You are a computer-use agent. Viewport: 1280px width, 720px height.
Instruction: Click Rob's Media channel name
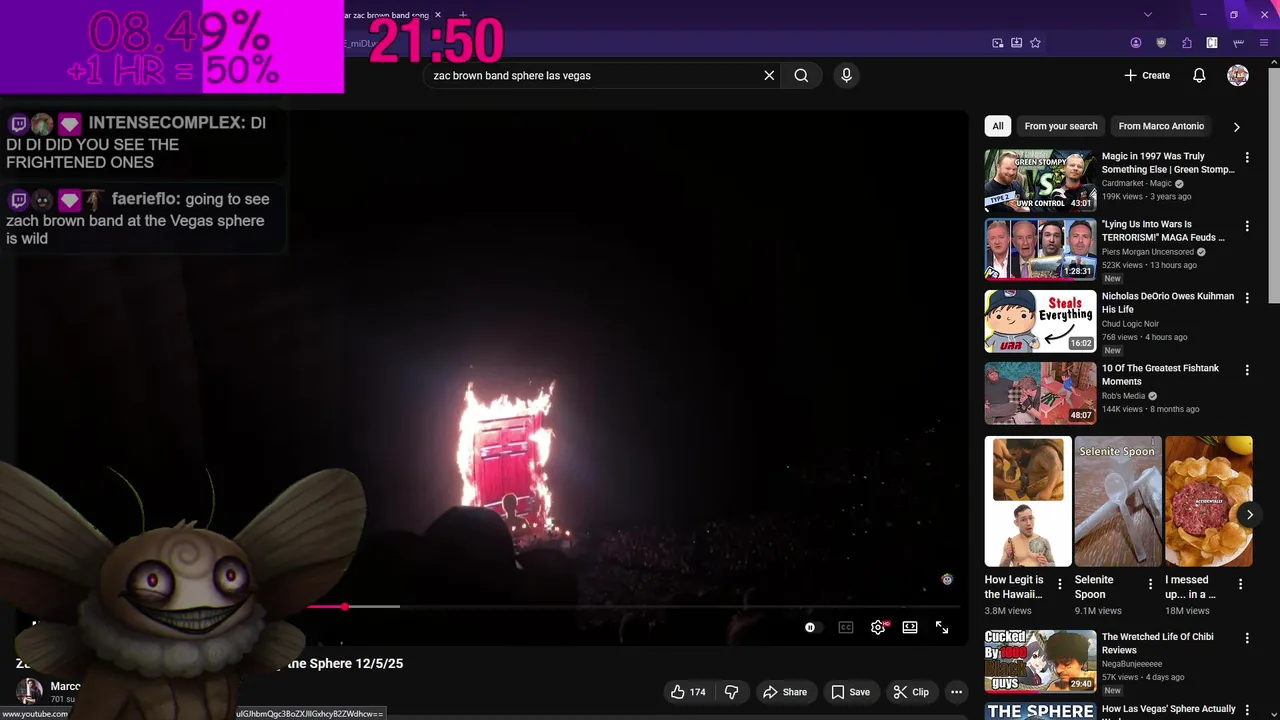[1123, 396]
